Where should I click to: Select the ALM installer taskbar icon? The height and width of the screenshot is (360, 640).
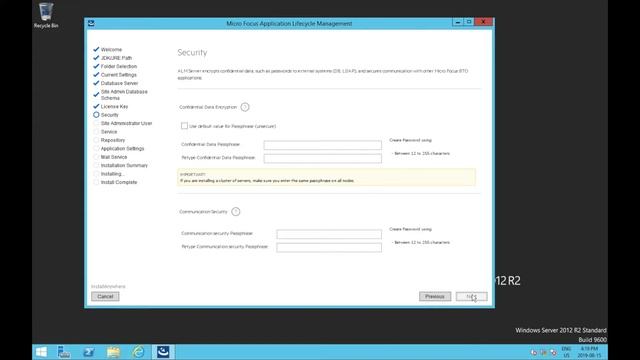click(163, 352)
